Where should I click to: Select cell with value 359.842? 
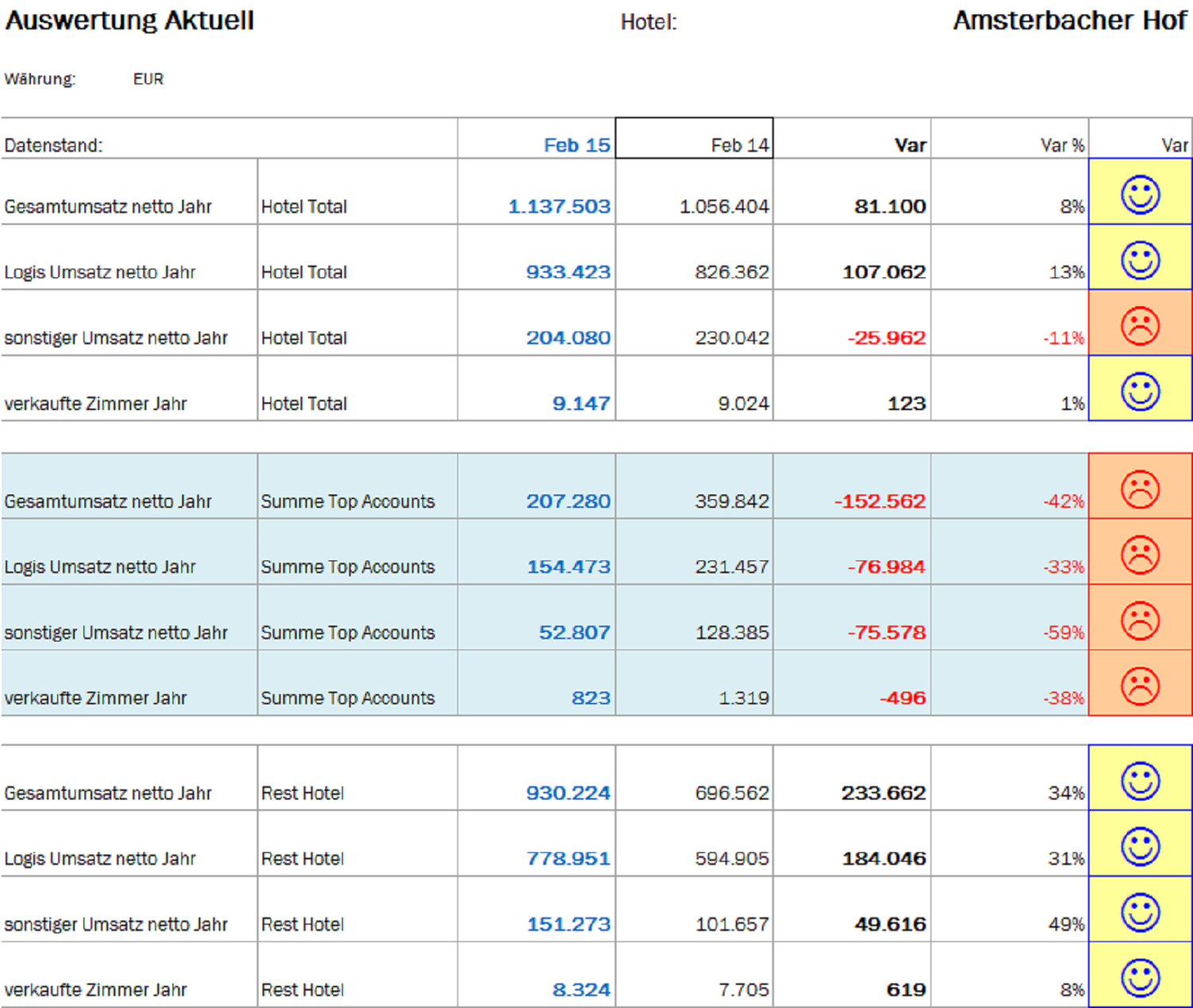(694, 487)
